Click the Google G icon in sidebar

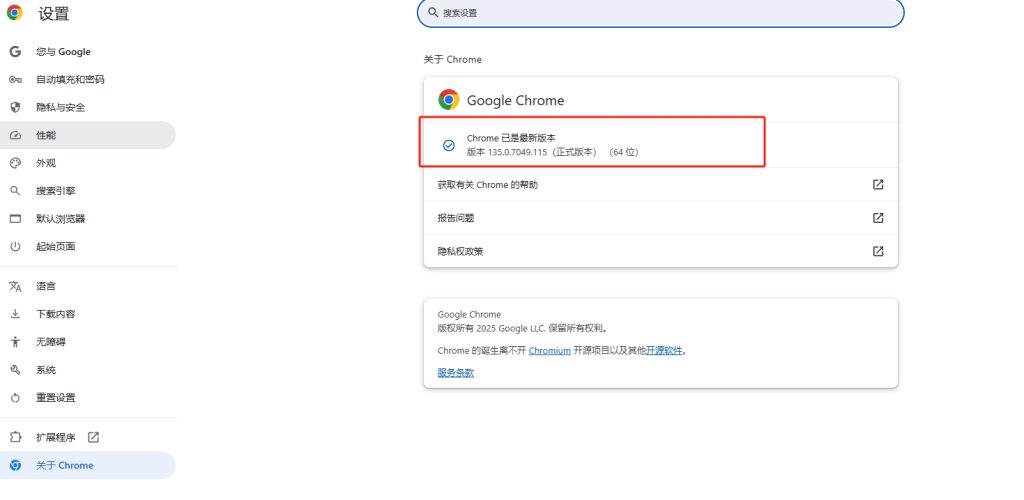click(15, 52)
